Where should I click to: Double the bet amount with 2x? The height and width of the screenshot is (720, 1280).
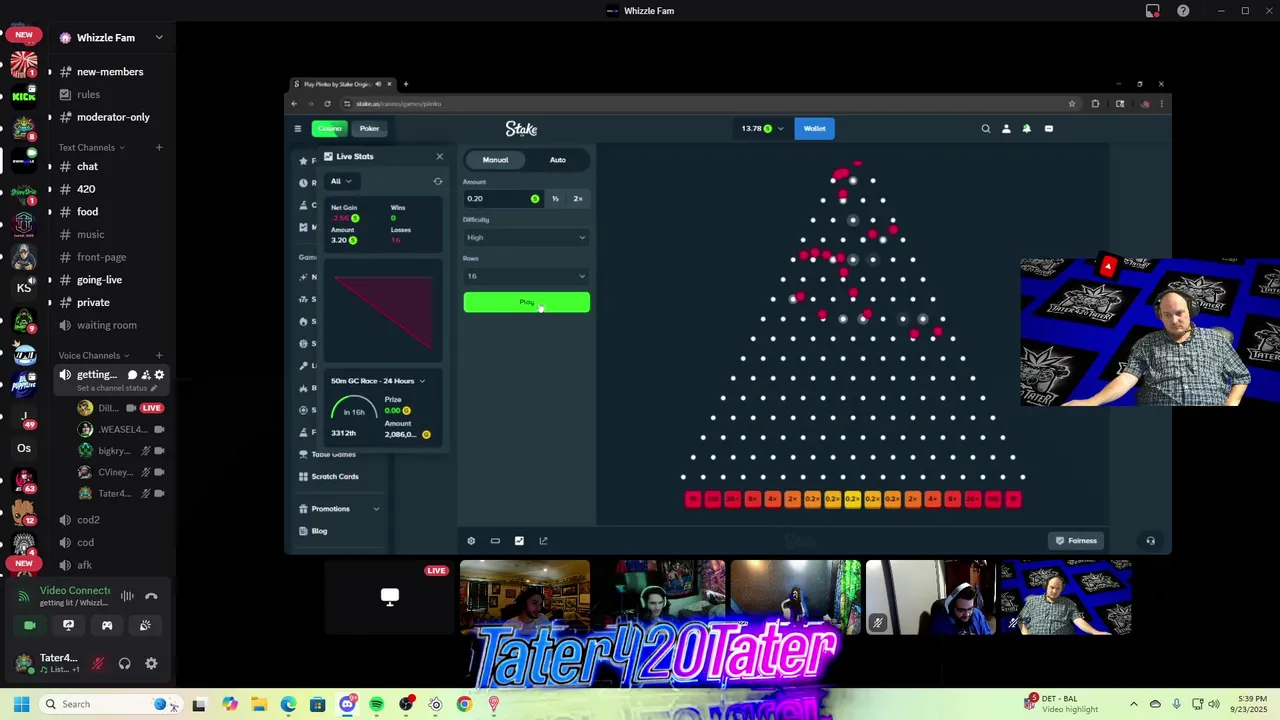pyautogui.click(x=578, y=198)
